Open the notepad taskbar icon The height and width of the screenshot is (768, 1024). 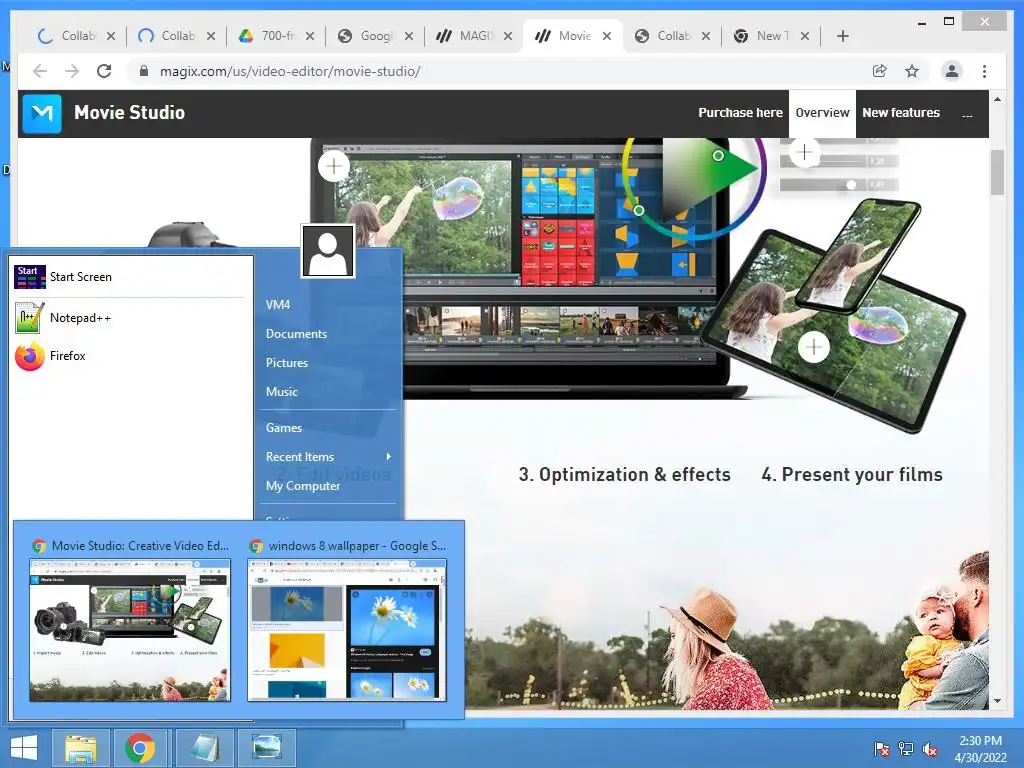pos(204,748)
